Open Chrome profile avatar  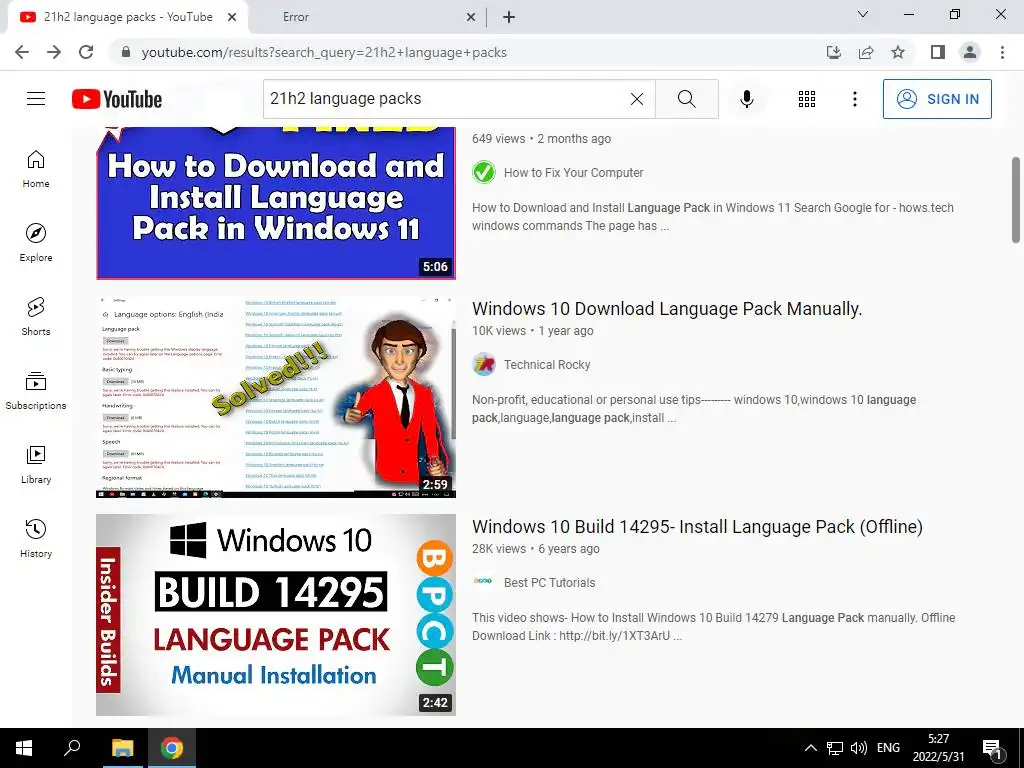970,52
